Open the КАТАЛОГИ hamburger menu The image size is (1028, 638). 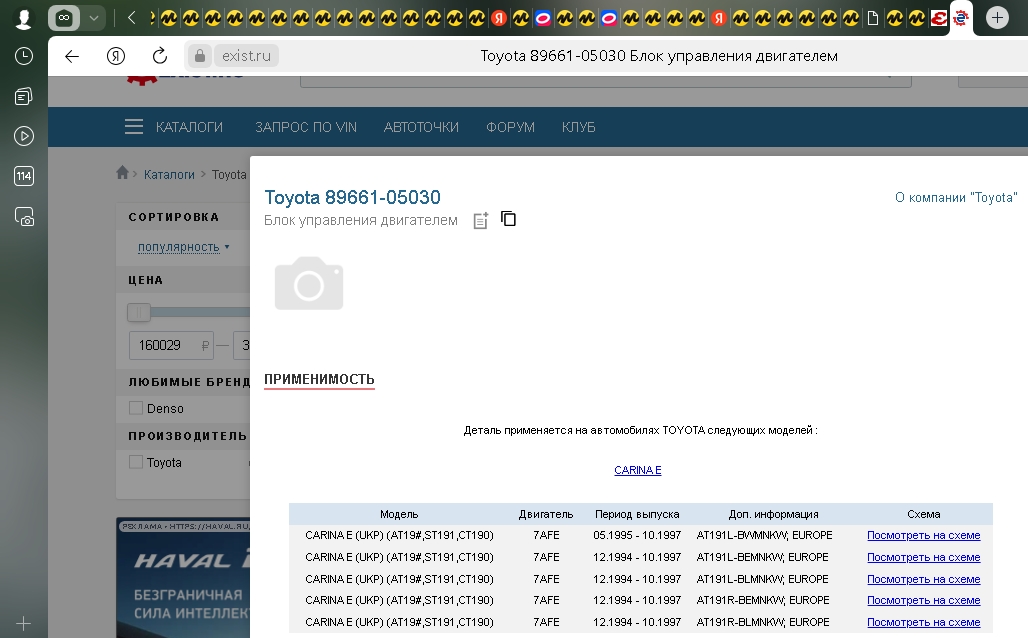pos(134,127)
